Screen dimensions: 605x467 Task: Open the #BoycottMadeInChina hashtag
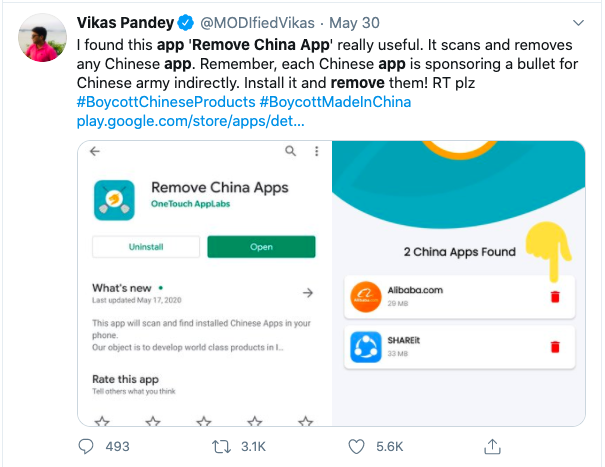[334, 102]
